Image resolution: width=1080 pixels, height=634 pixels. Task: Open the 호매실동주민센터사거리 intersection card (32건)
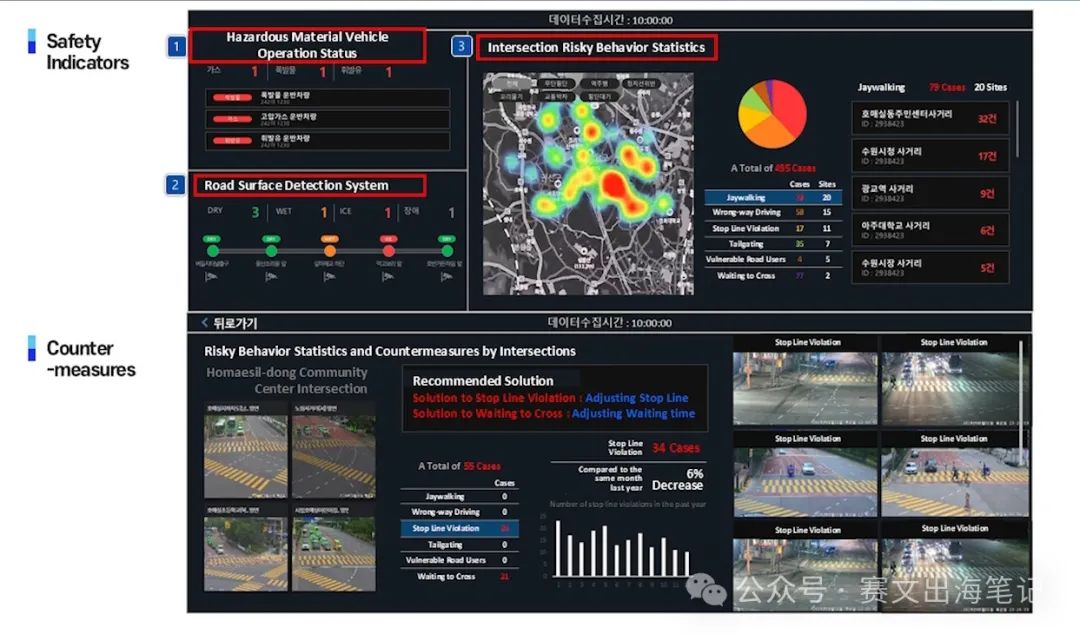(930, 119)
